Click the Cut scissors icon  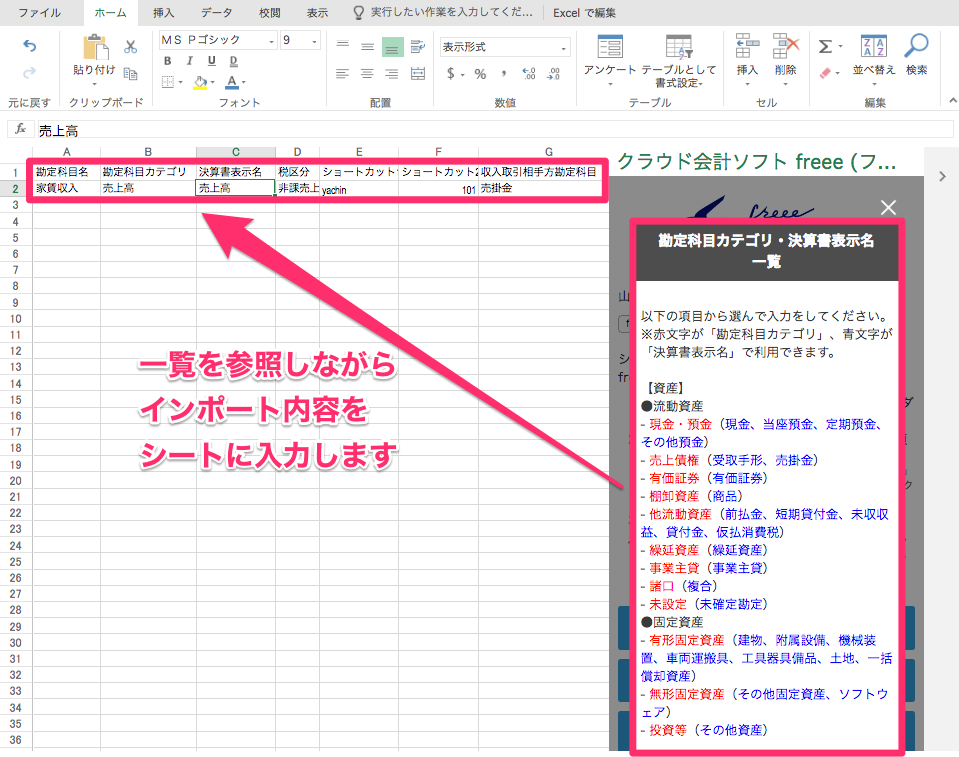130,46
